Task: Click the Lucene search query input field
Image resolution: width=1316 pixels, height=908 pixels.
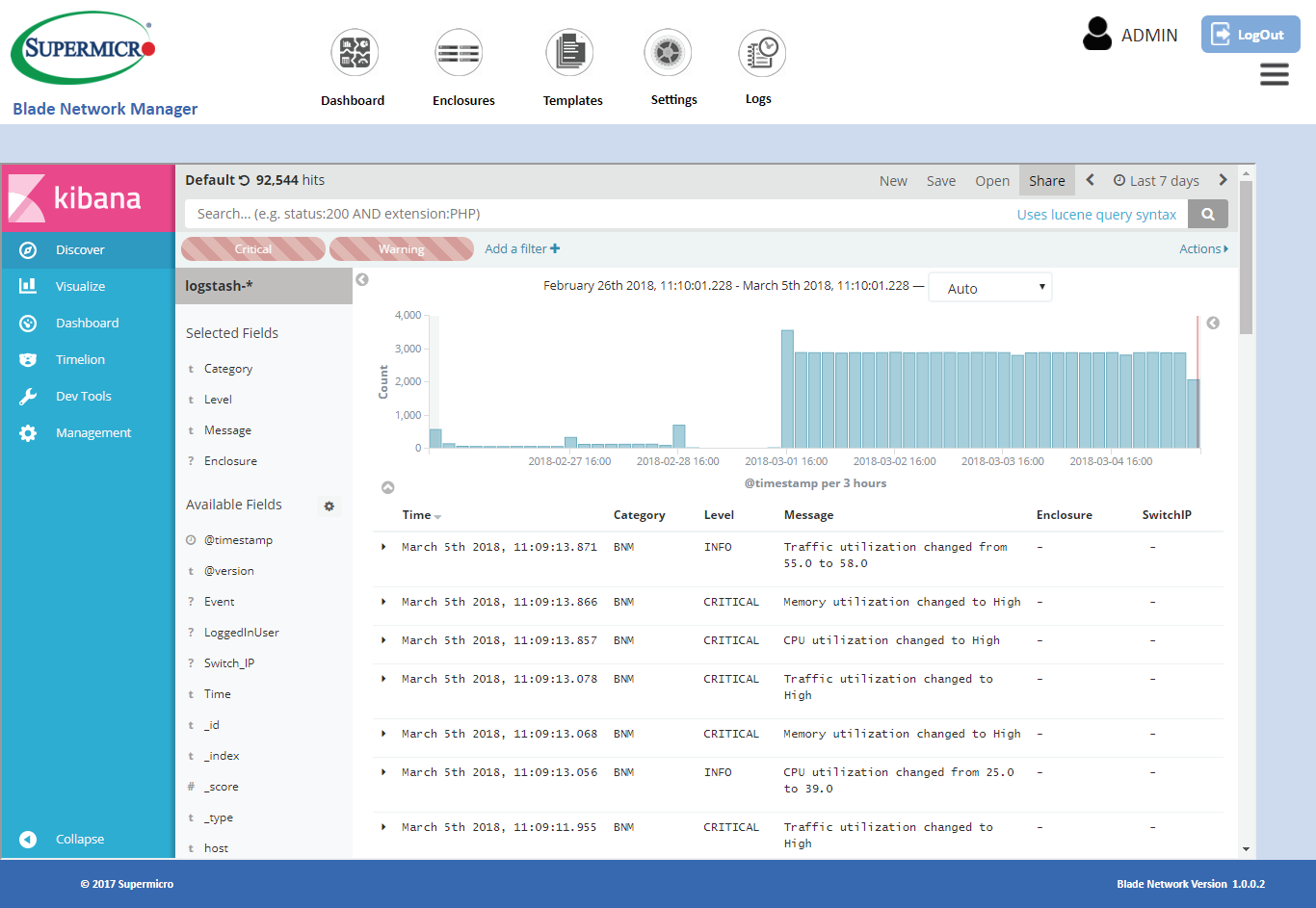Action: 597,214
